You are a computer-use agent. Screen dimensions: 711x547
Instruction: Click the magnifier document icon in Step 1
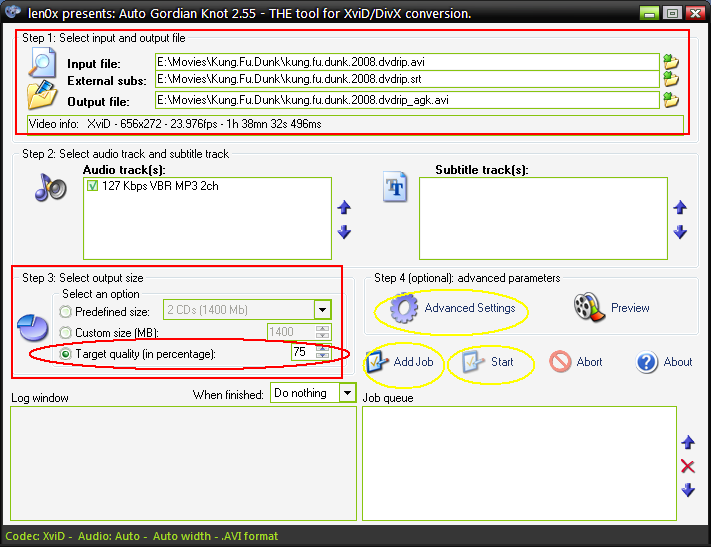(42, 62)
